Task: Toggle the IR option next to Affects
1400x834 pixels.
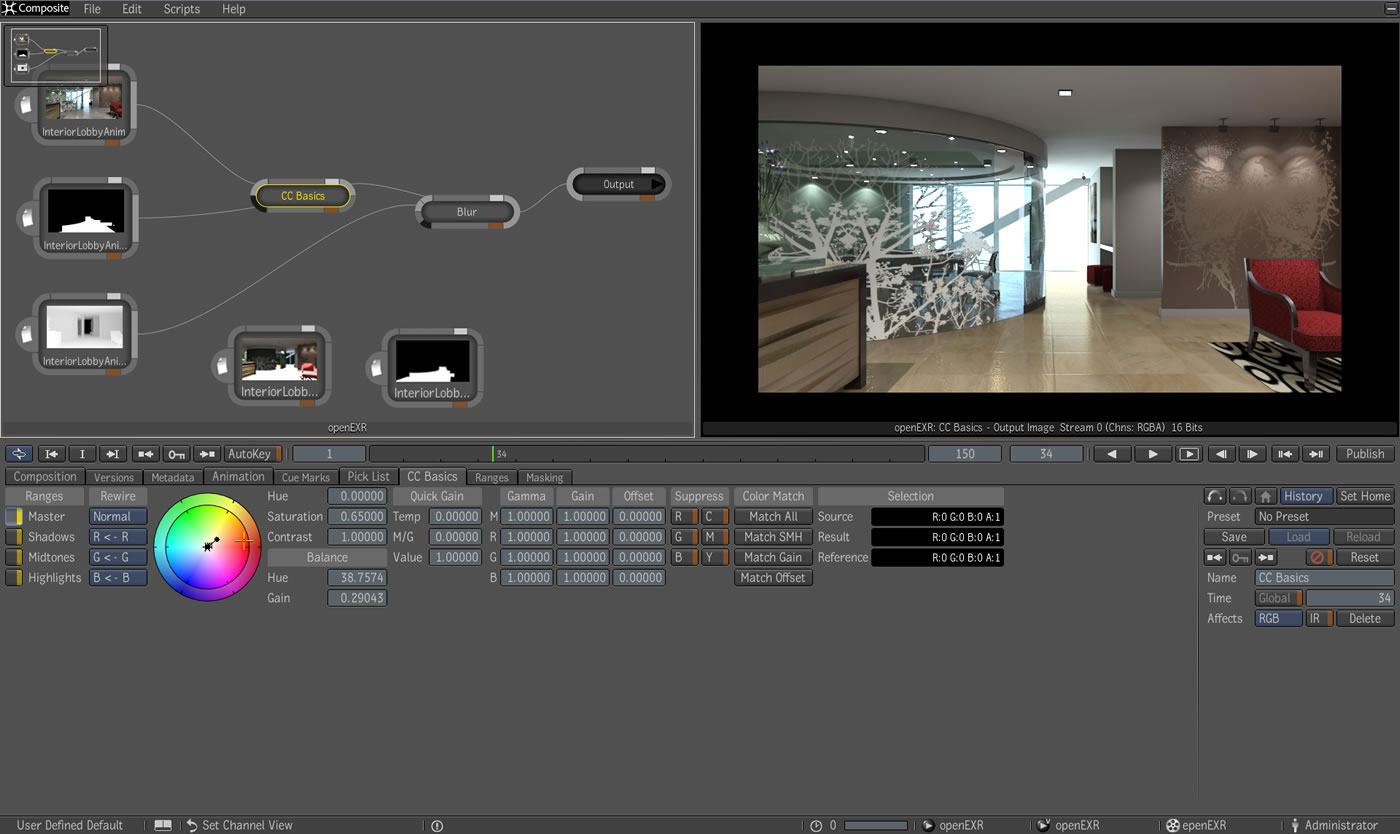Action: point(1319,618)
